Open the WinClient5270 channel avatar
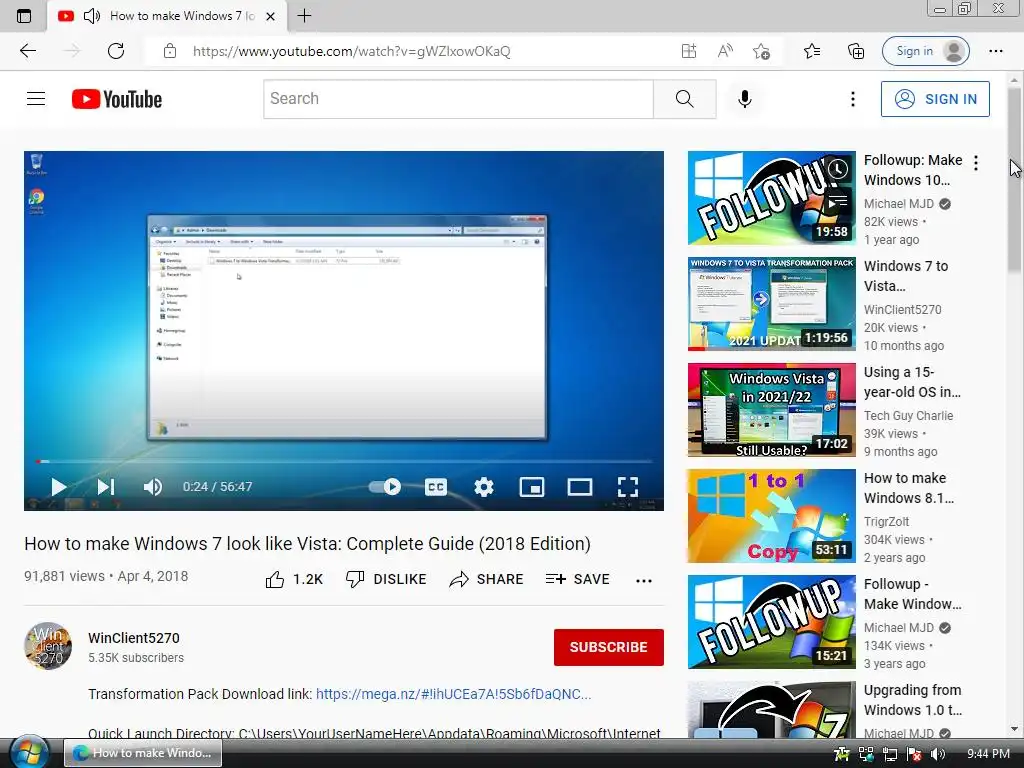The image size is (1024, 768). 48,646
